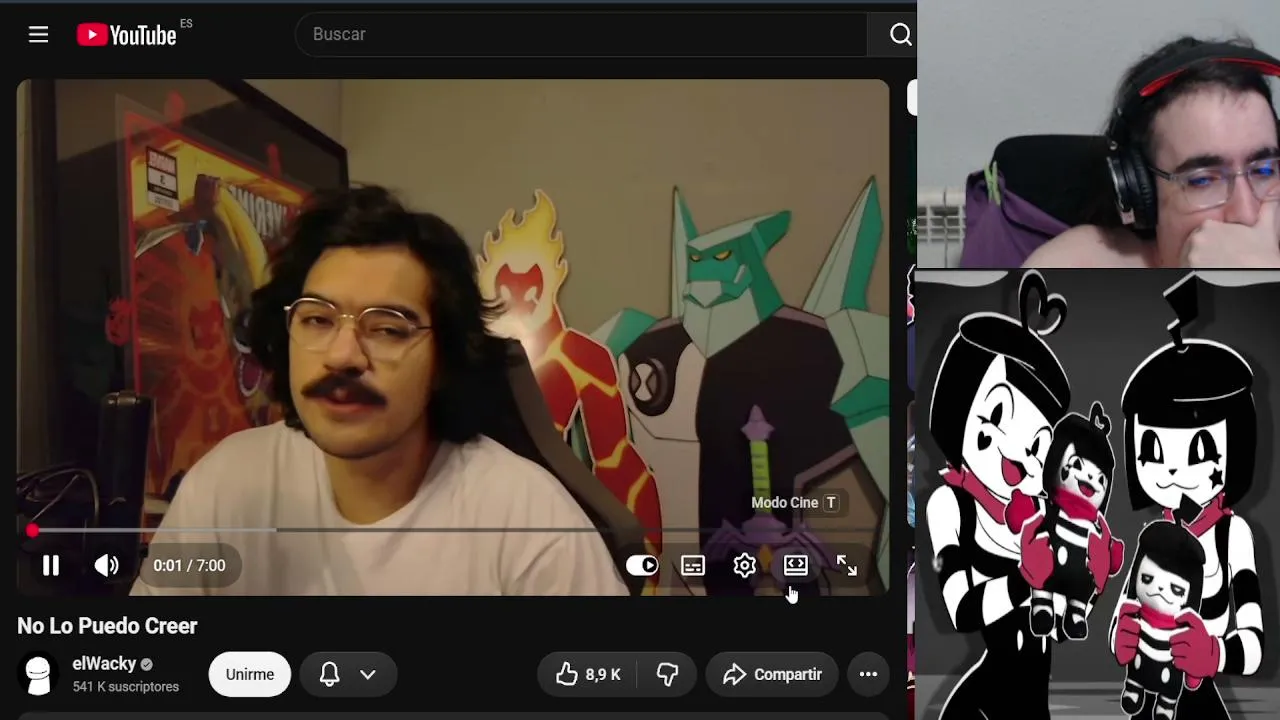Viewport: 1280px width, 720px height.
Task: Enter fullscreen mode
Action: 847,566
